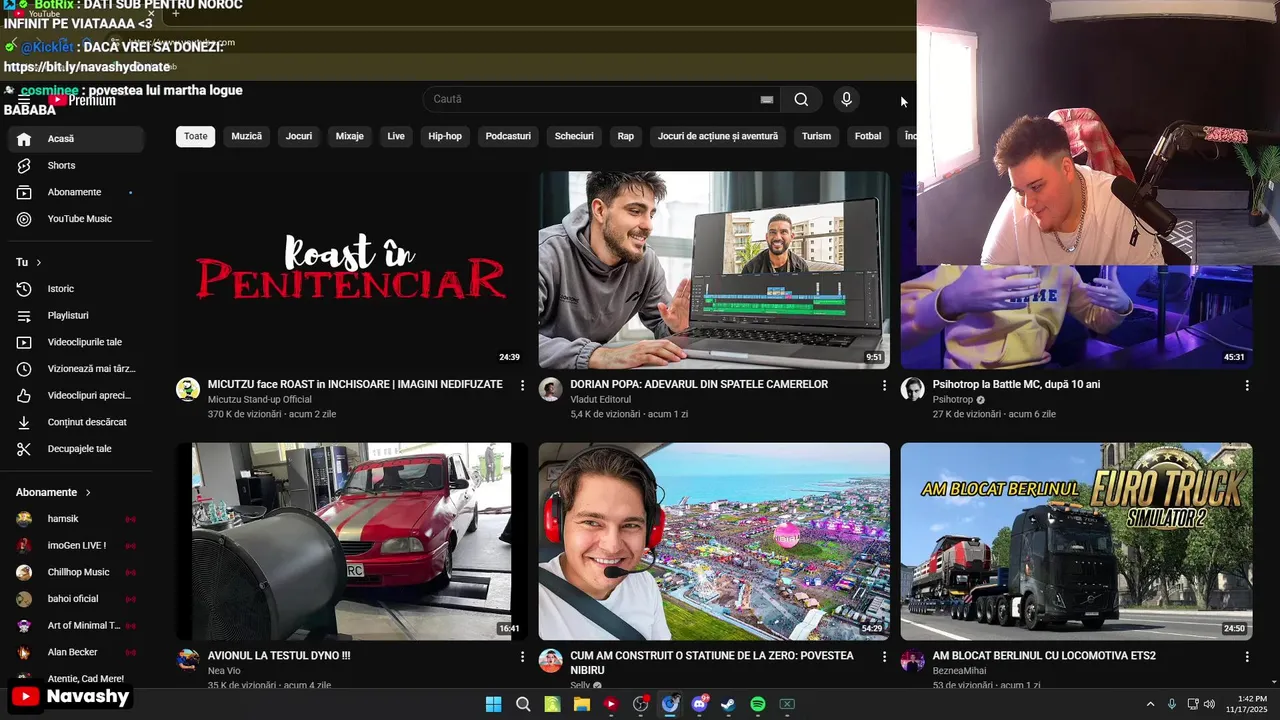Open Steam from the taskbar
Viewport: 1280px width, 720px height.
729,705
